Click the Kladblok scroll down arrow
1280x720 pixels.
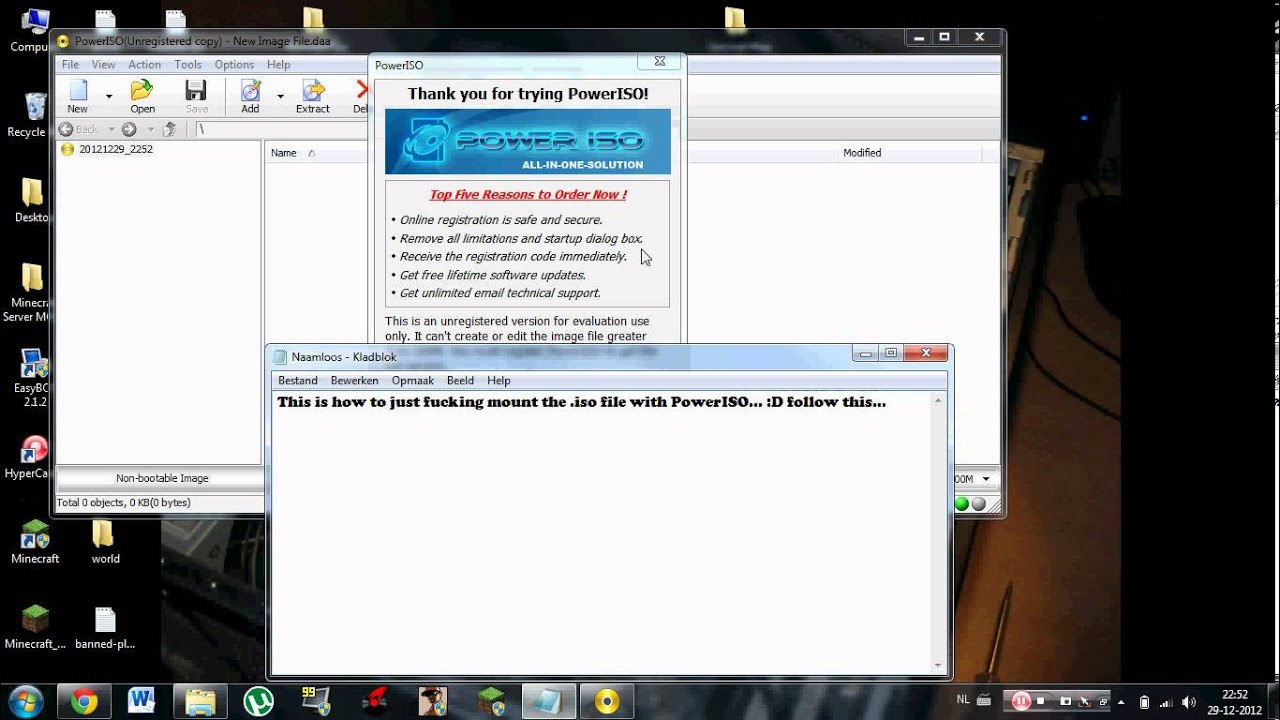point(938,666)
